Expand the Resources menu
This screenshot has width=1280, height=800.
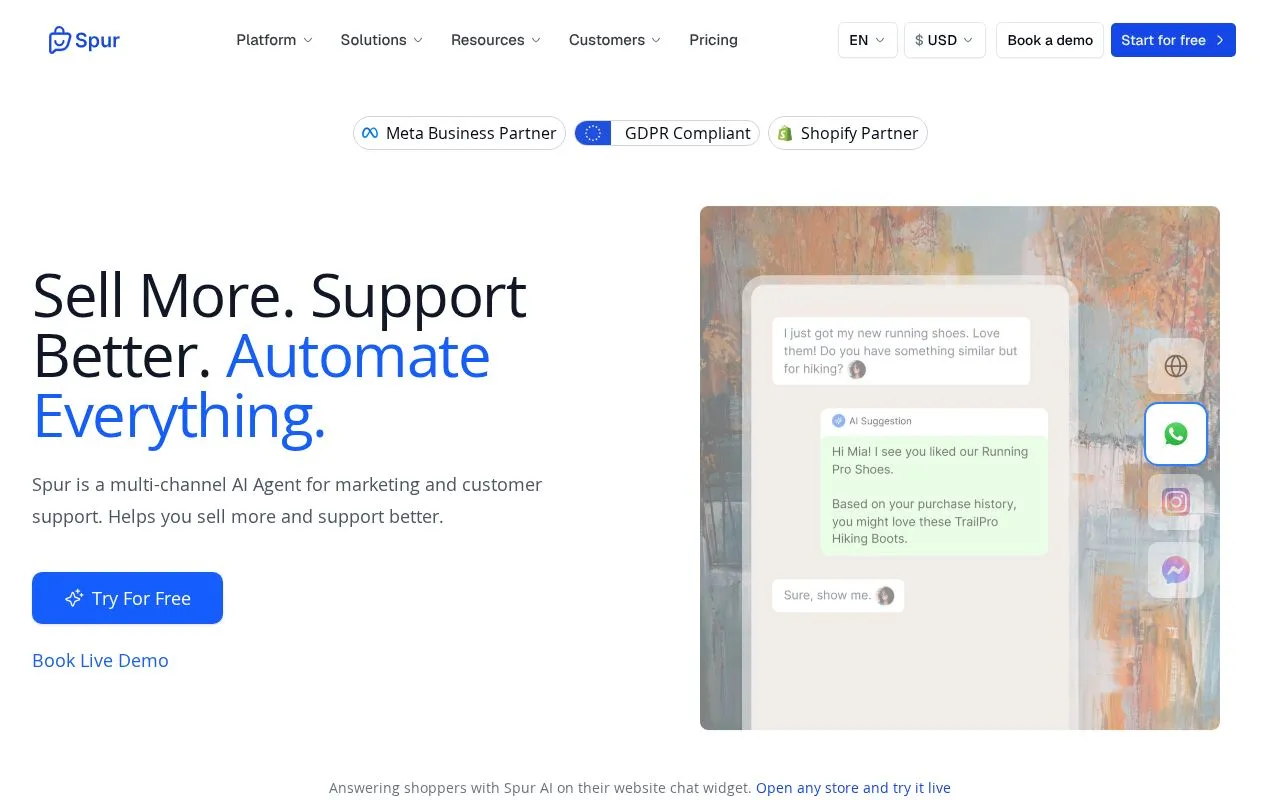496,40
